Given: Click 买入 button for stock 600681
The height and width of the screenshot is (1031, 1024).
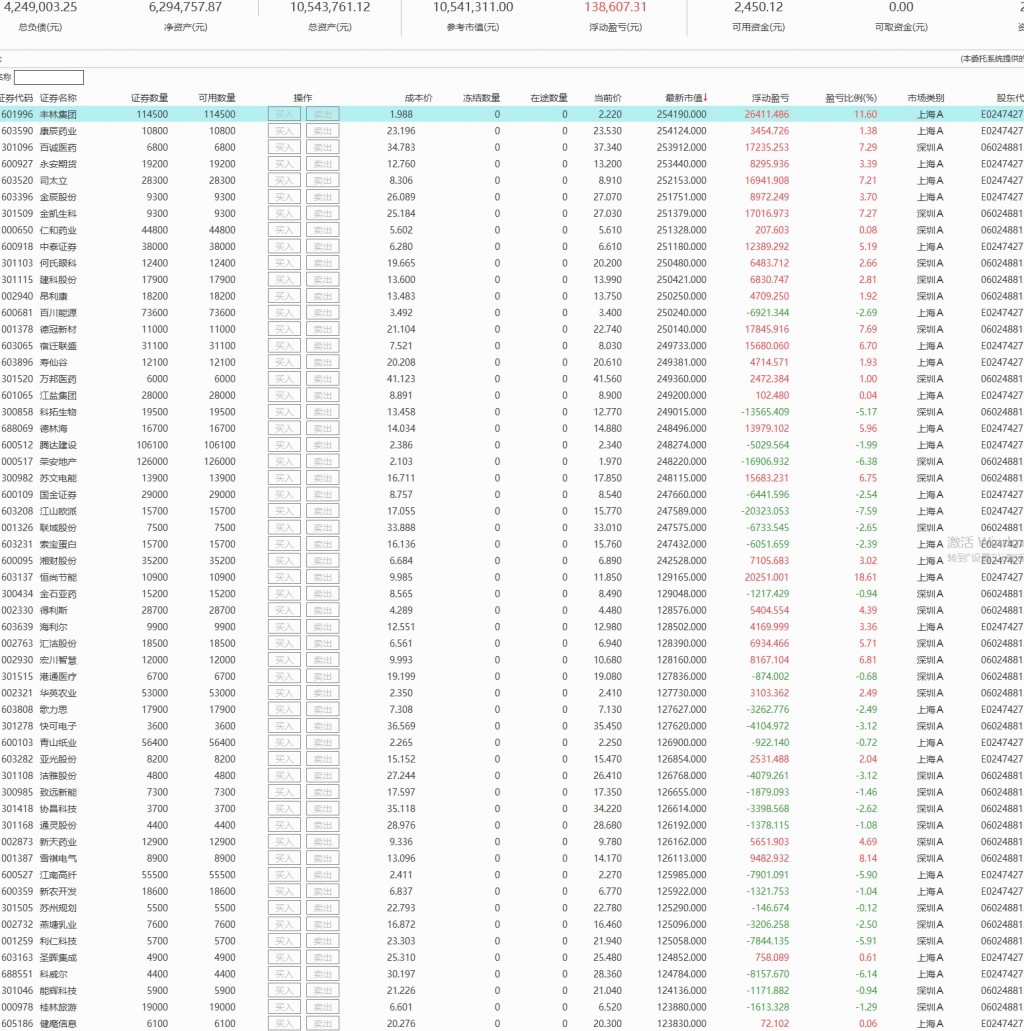Looking at the screenshot, I should [284, 313].
